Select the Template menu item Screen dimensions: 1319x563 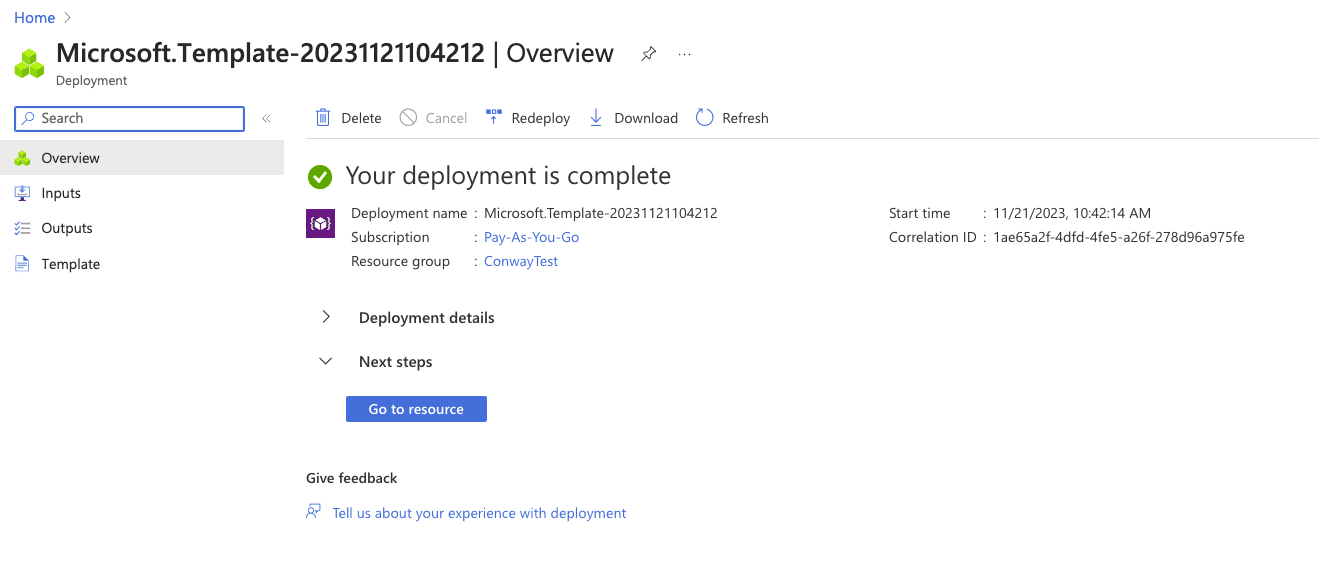tap(70, 264)
